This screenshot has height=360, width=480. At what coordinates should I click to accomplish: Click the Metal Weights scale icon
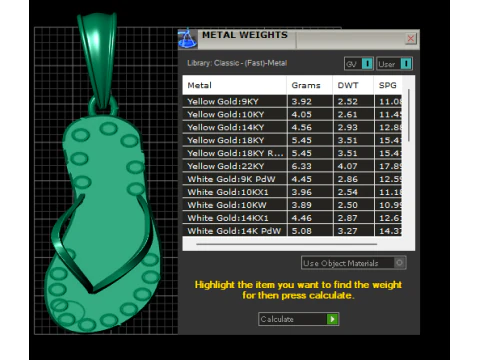click(x=188, y=39)
